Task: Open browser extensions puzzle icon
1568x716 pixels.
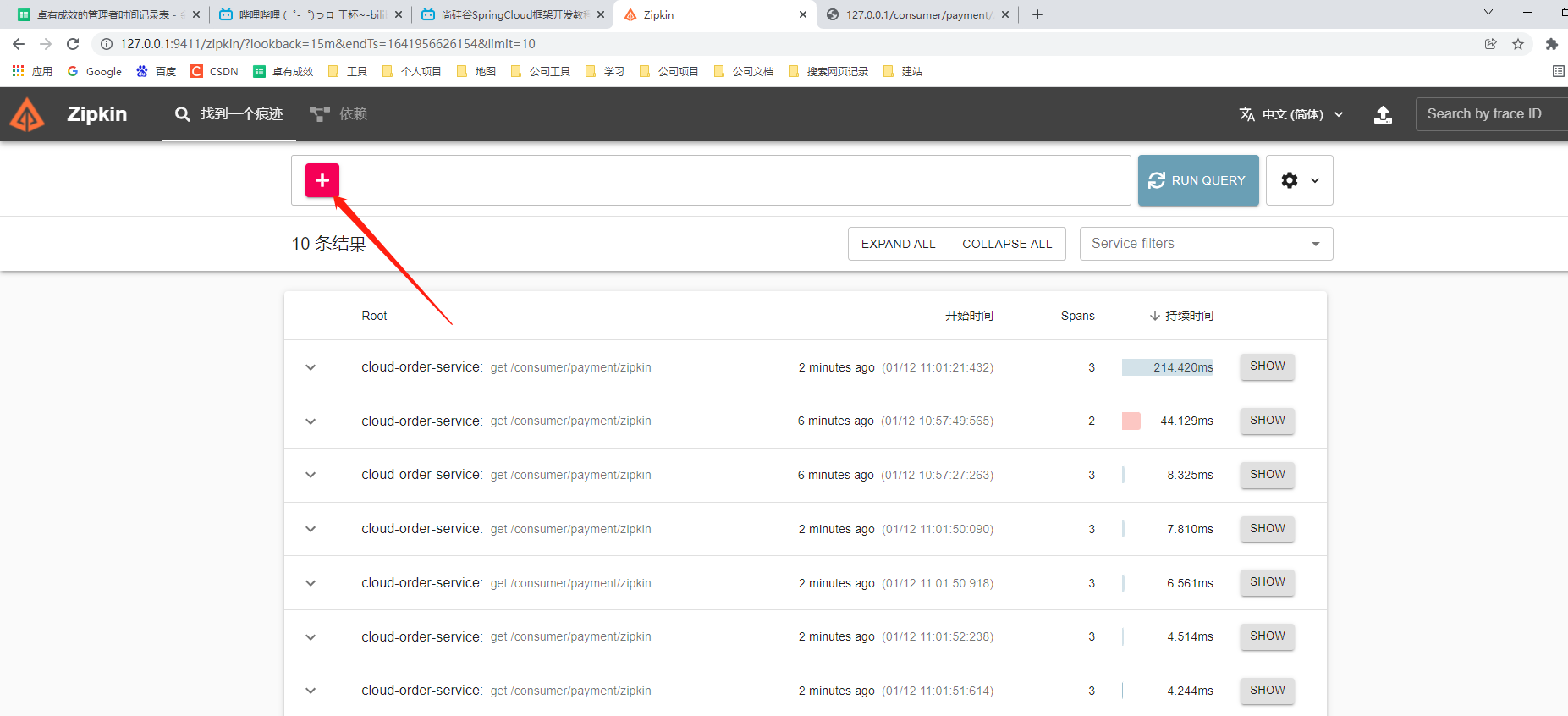Action: click(x=1552, y=44)
